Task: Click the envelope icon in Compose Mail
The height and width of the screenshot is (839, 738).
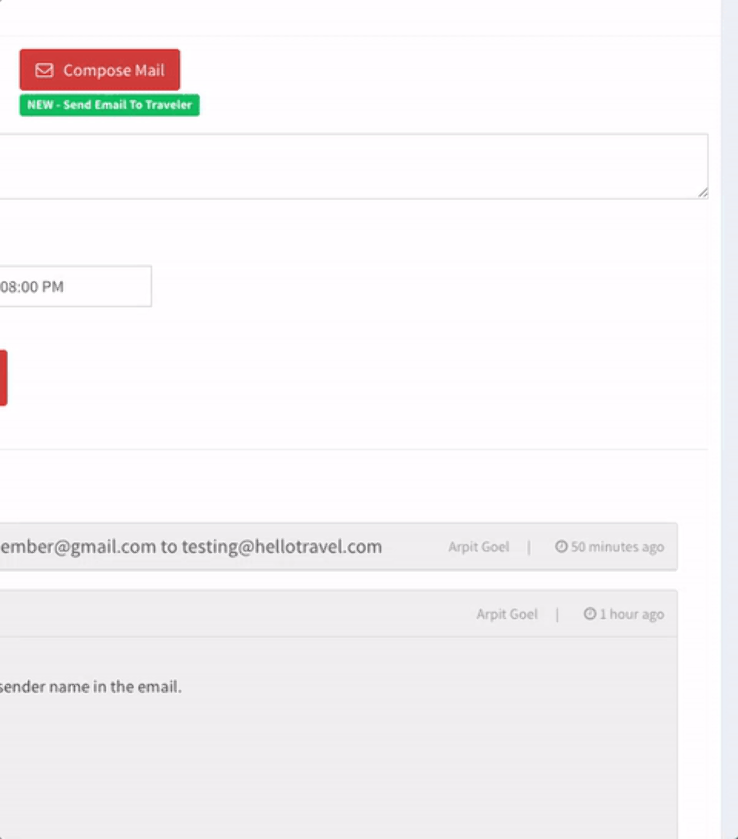Action: (x=44, y=70)
